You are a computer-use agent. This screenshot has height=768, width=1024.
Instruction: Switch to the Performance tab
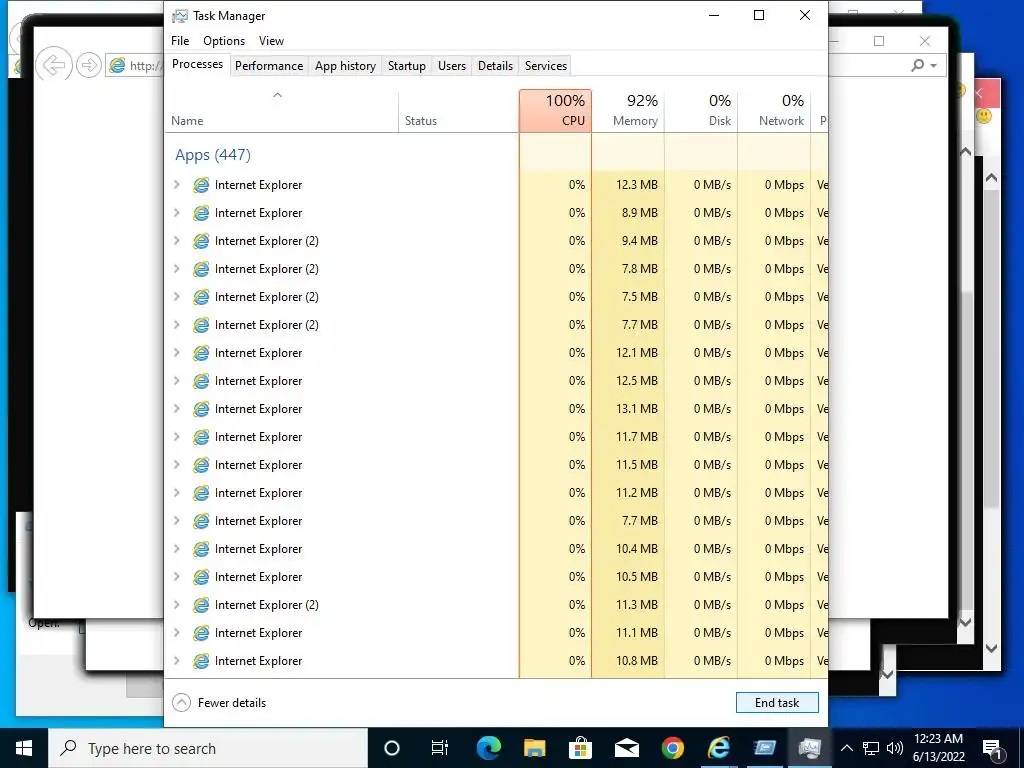pos(269,65)
